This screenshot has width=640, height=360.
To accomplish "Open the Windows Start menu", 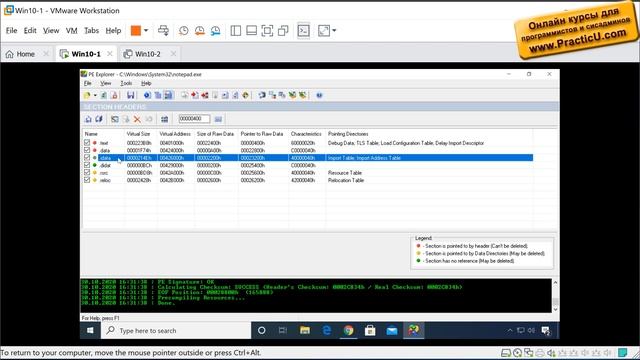I will pos(90,331).
